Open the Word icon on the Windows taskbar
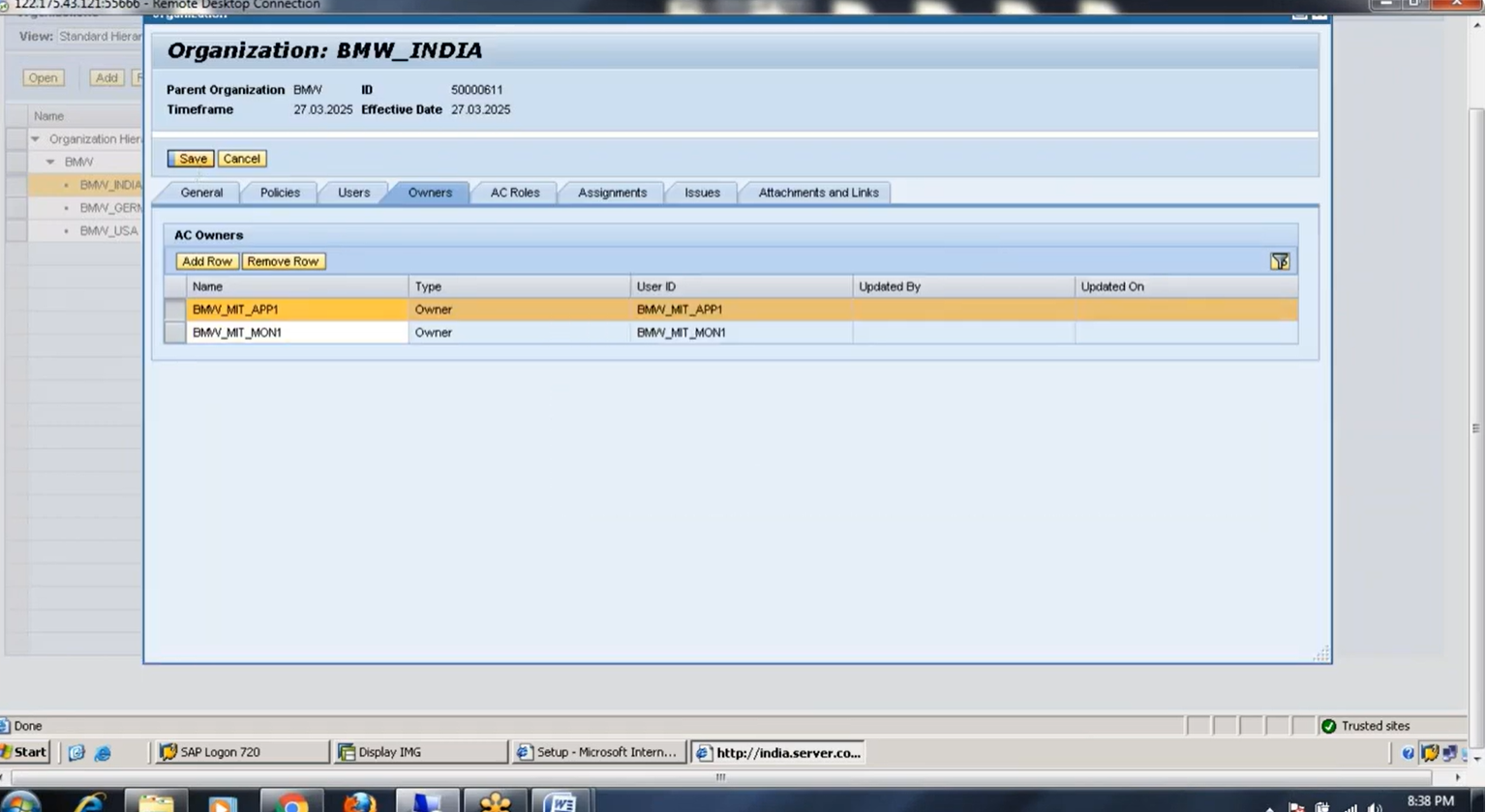 tap(560, 802)
